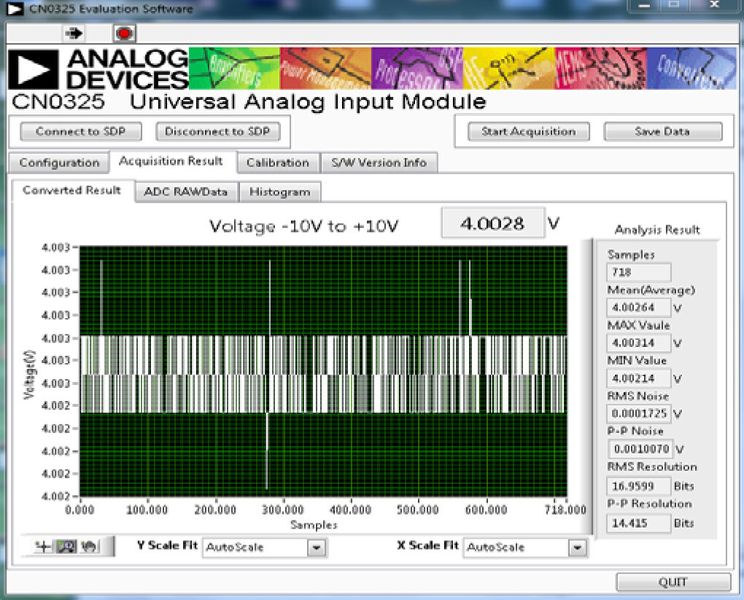Click the Disconnect to SDP button
This screenshot has height=600, width=744.
pos(218,131)
